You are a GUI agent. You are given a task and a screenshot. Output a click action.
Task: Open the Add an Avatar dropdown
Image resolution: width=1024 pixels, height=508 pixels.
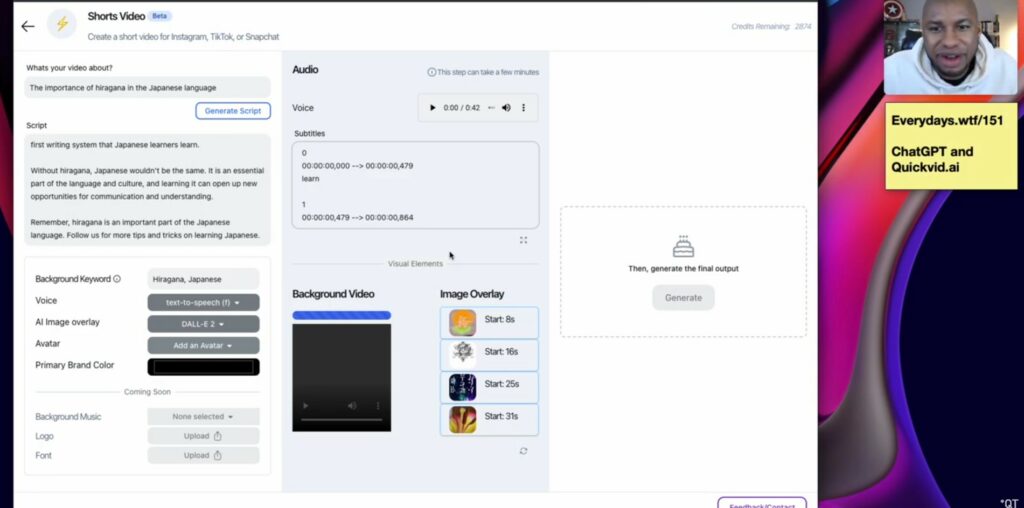(203, 345)
